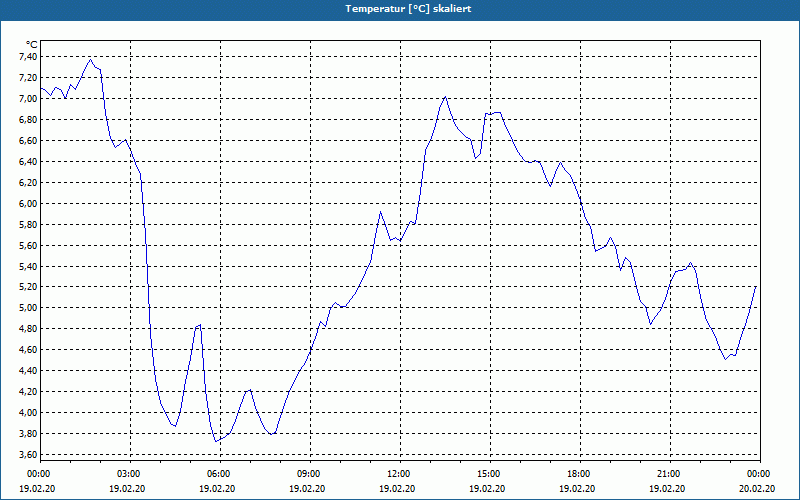
Task: Click the 5,80 y-axis value
Action: 29,224
